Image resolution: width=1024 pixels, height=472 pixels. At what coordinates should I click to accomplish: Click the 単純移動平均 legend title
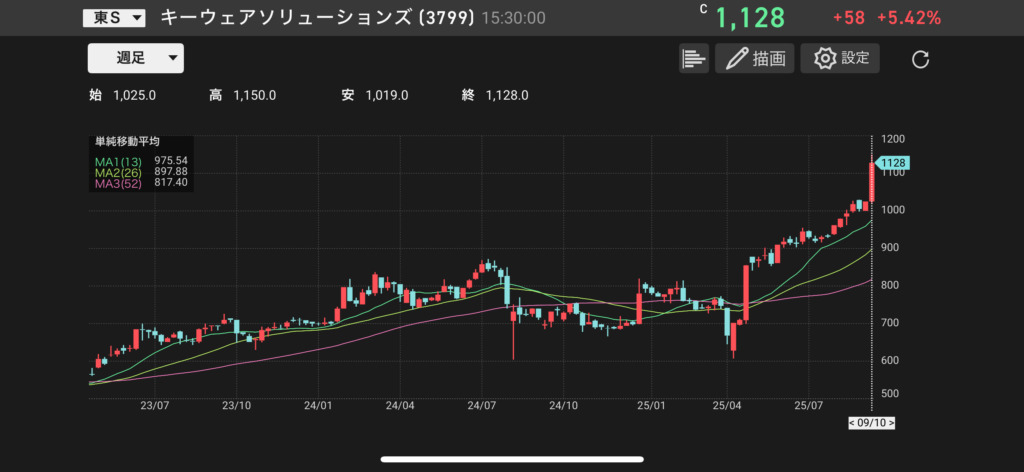pos(127,141)
